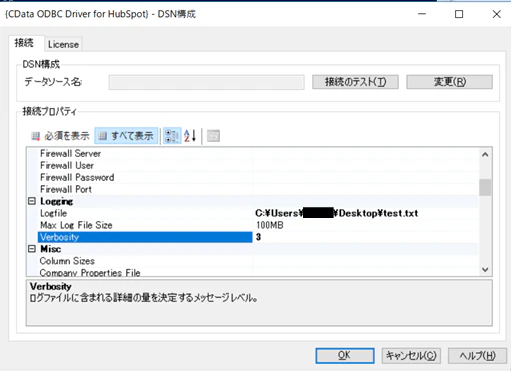Click the property pages icon
Screen dimensions: 512x372
[213, 136]
